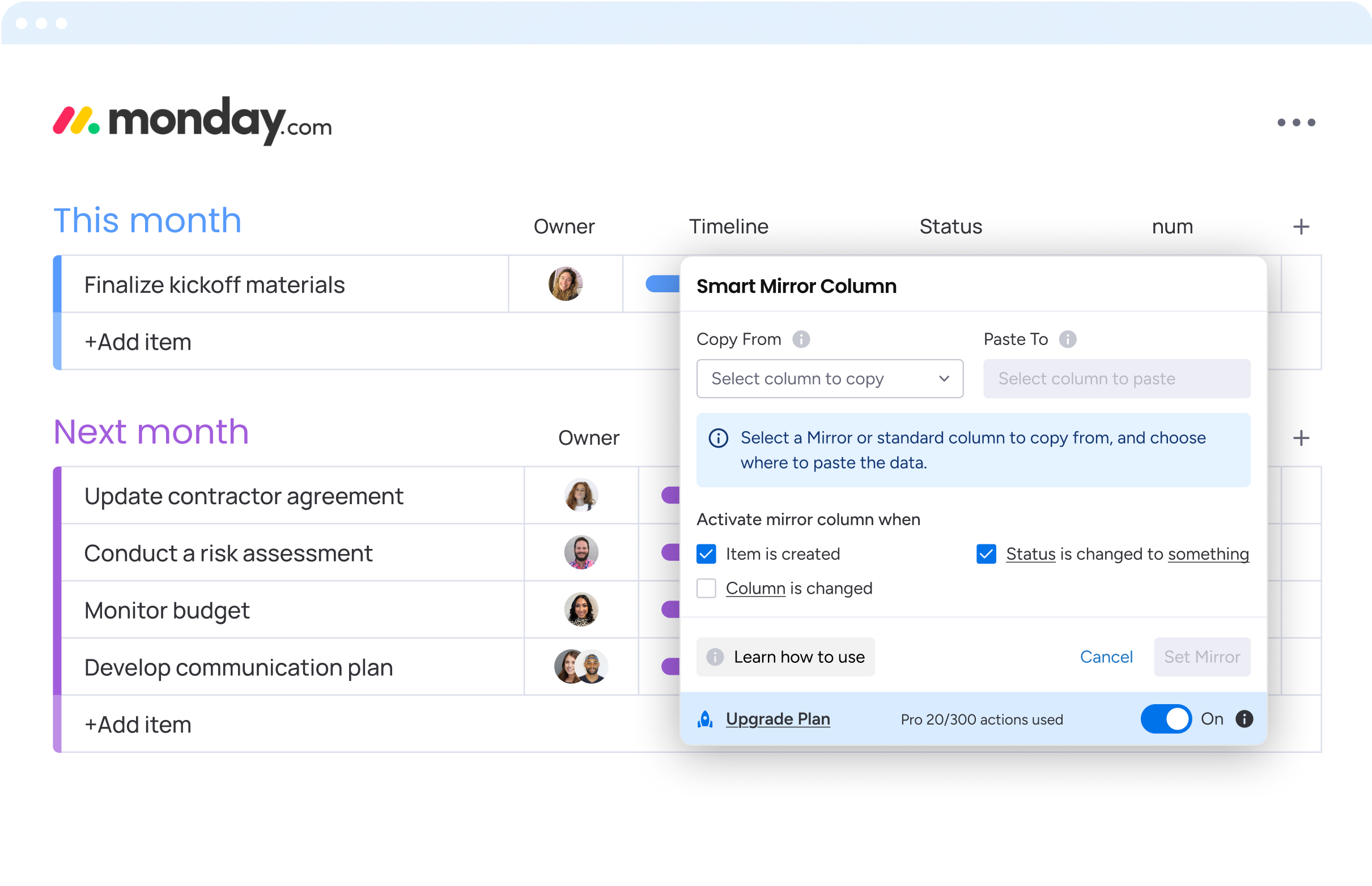Check the Column is changed checkbox

(706, 589)
